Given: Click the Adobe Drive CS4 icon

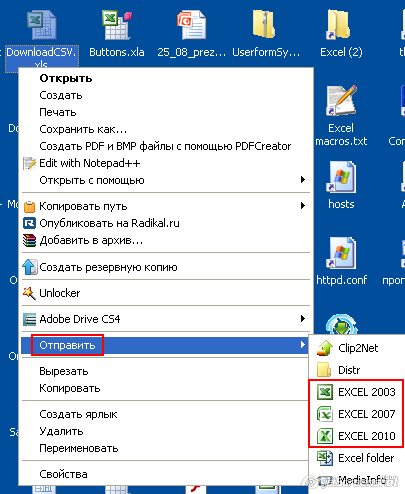Looking at the screenshot, I should (x=29, y=319).
